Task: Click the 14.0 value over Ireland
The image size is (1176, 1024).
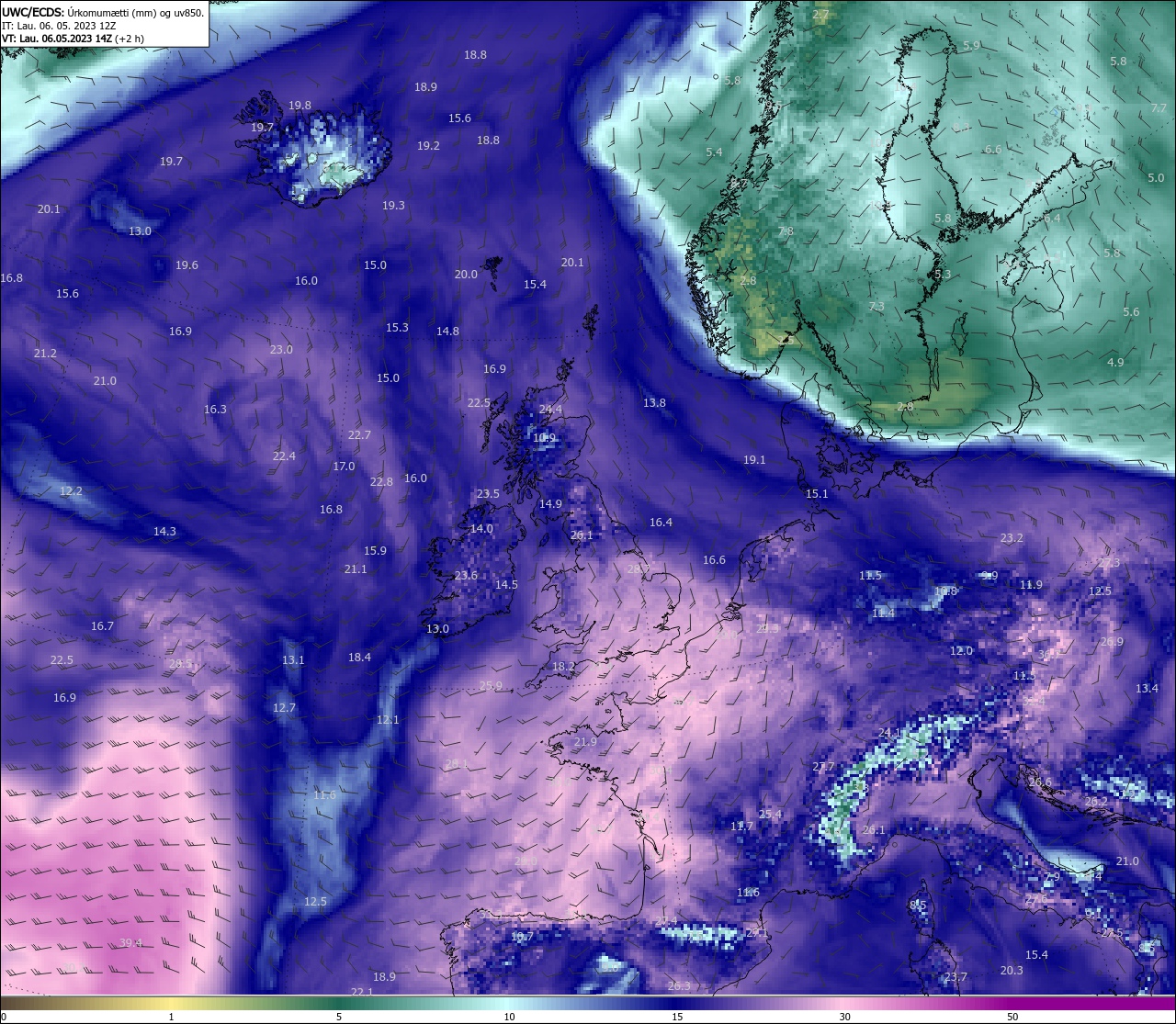Action: (481, 528)
